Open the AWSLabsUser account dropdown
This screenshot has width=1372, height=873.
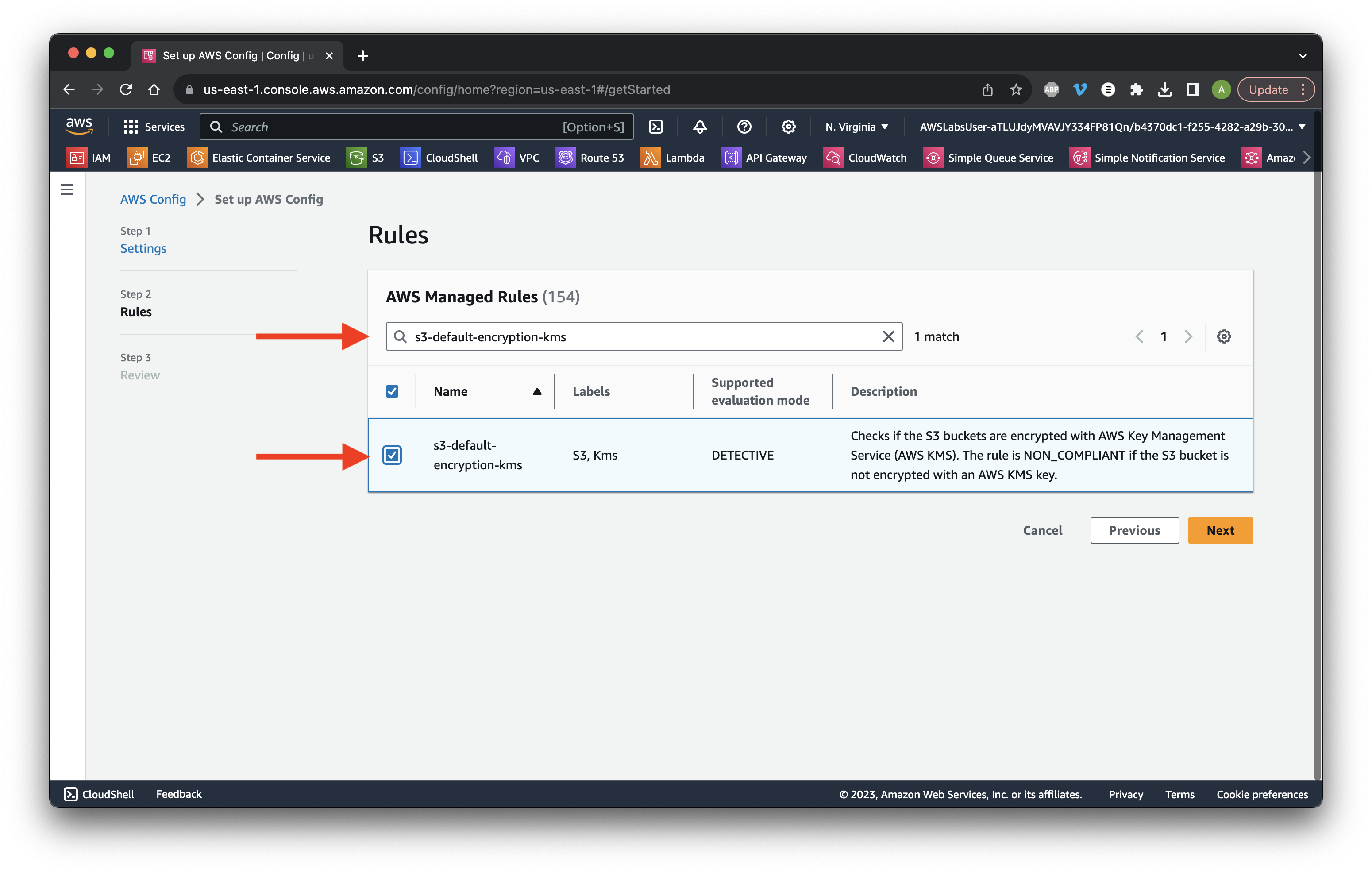coord(1112,127)
